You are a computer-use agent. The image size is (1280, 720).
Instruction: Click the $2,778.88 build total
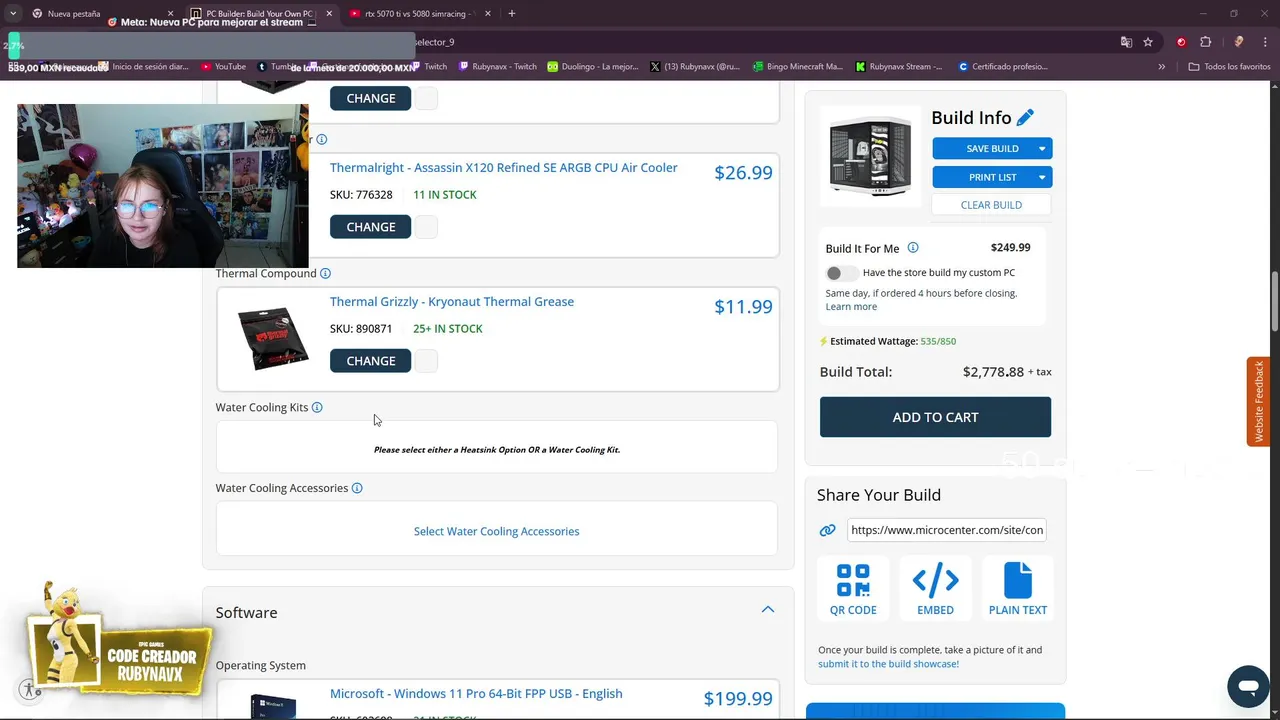pos(993,372)
